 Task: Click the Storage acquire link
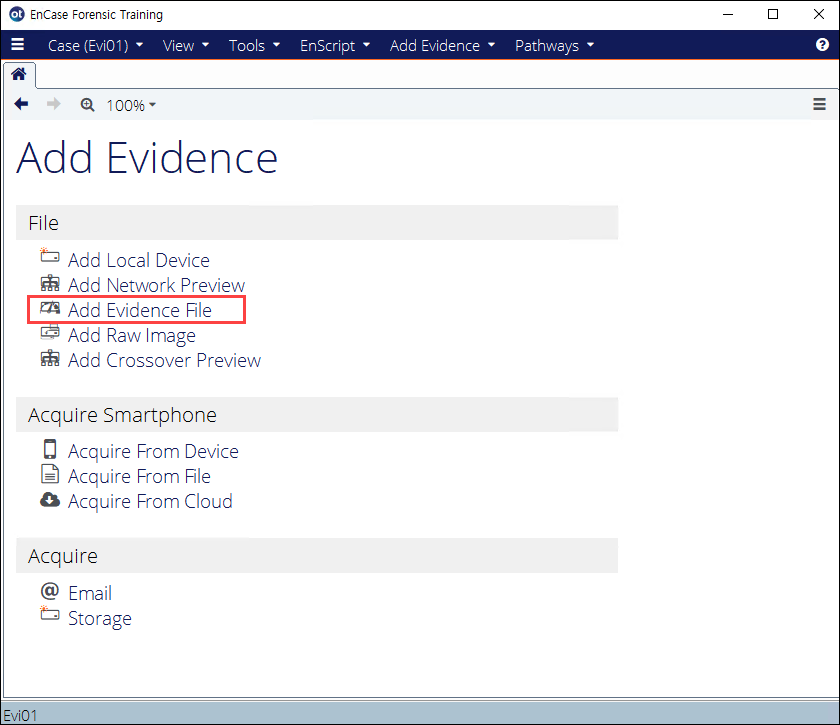point(100,618)
